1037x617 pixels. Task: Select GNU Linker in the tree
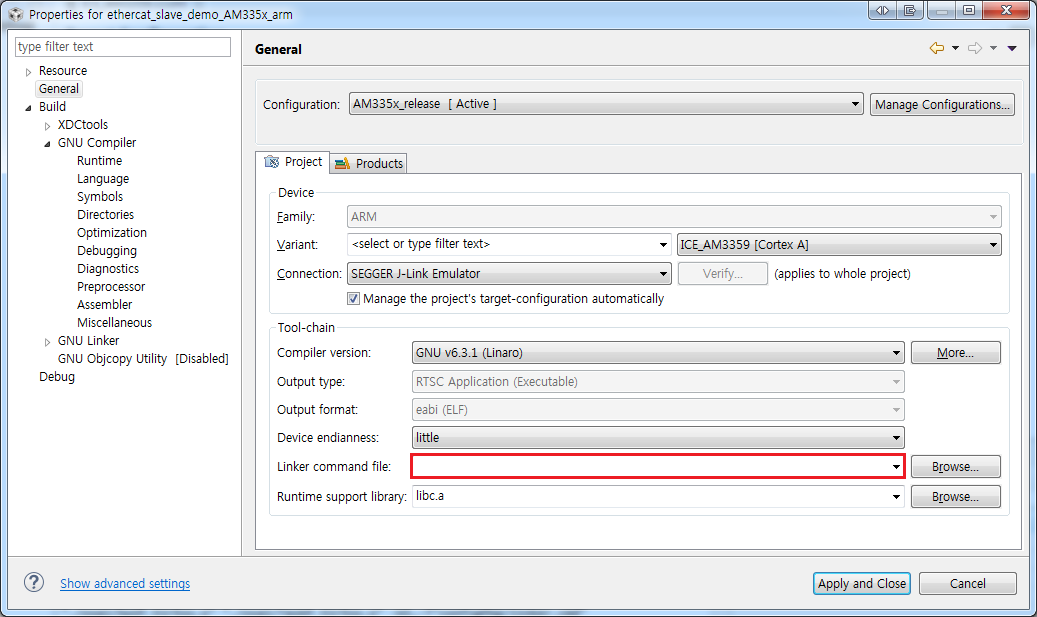tap(89, 341)
